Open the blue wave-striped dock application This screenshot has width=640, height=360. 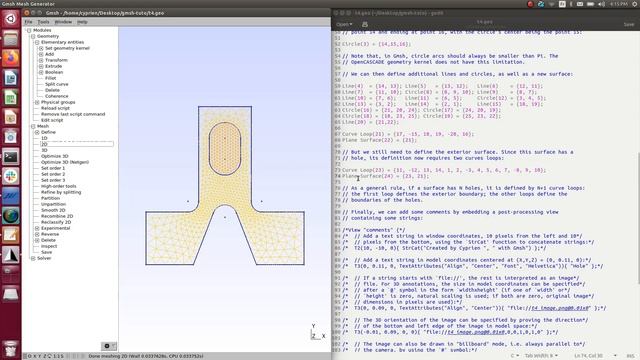(11, 196)
